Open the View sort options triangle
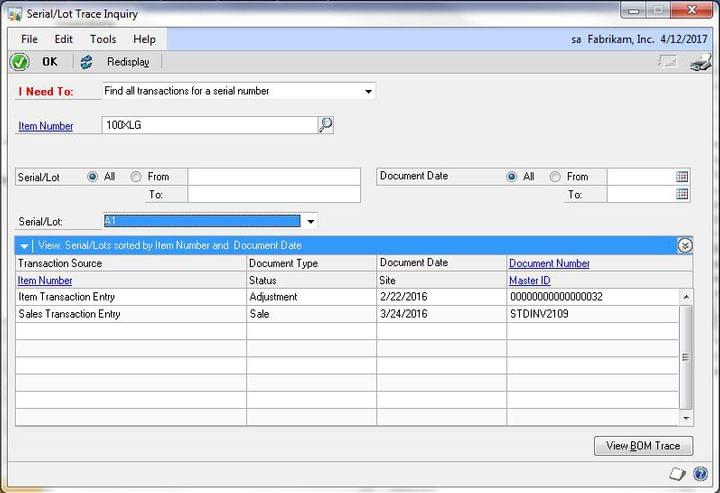The image size is (720, 493). click(24, 246)
